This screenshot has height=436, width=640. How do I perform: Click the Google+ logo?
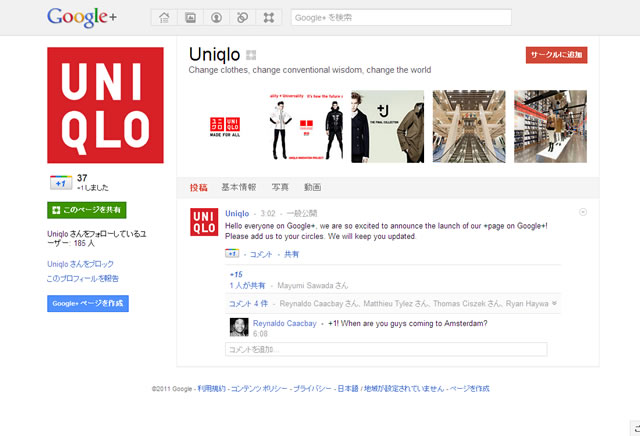pyautogui.click(x=82, y=17)
